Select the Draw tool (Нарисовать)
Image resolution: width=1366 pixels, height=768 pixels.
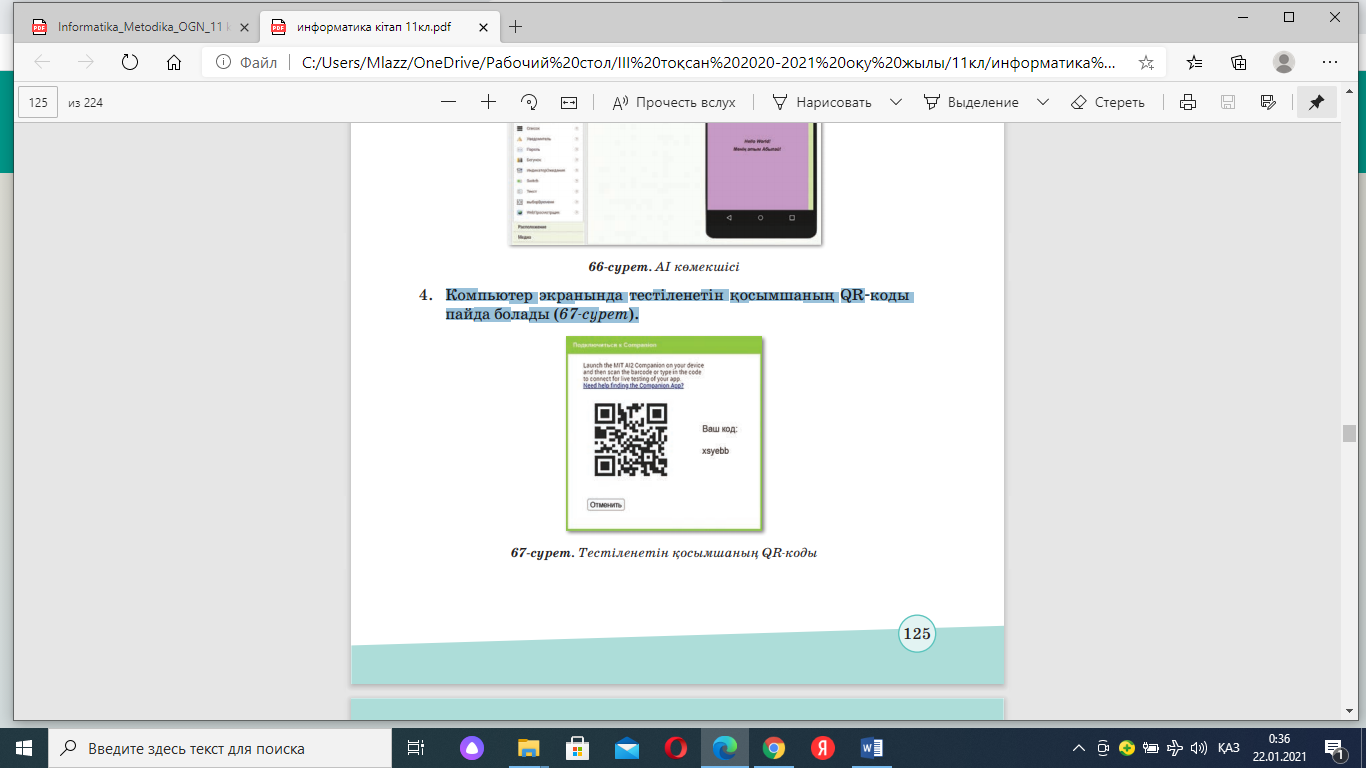[821, 102]
